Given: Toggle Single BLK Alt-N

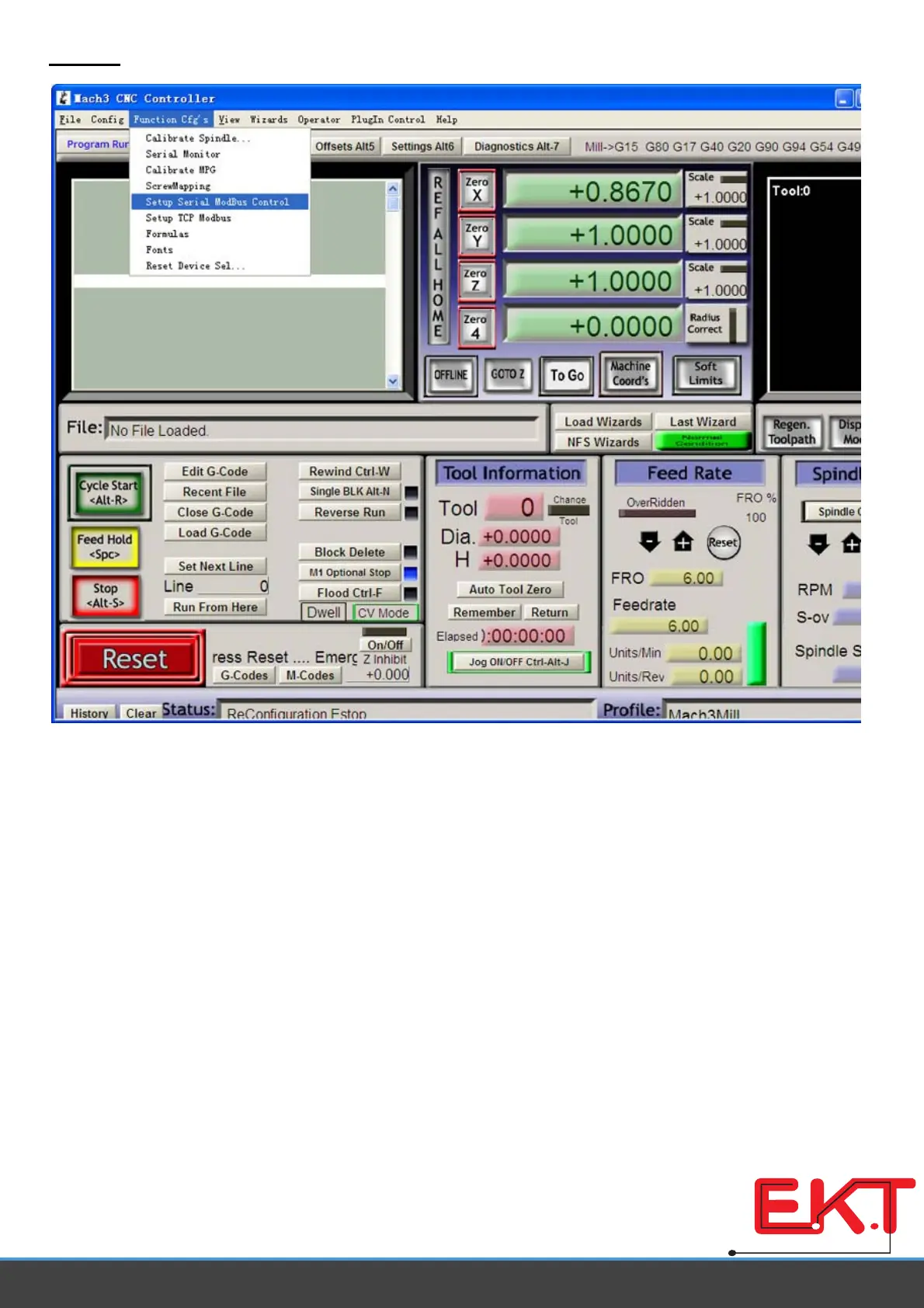Looking at the screenshot, I should pyautogui.click(x=349, y=492).
